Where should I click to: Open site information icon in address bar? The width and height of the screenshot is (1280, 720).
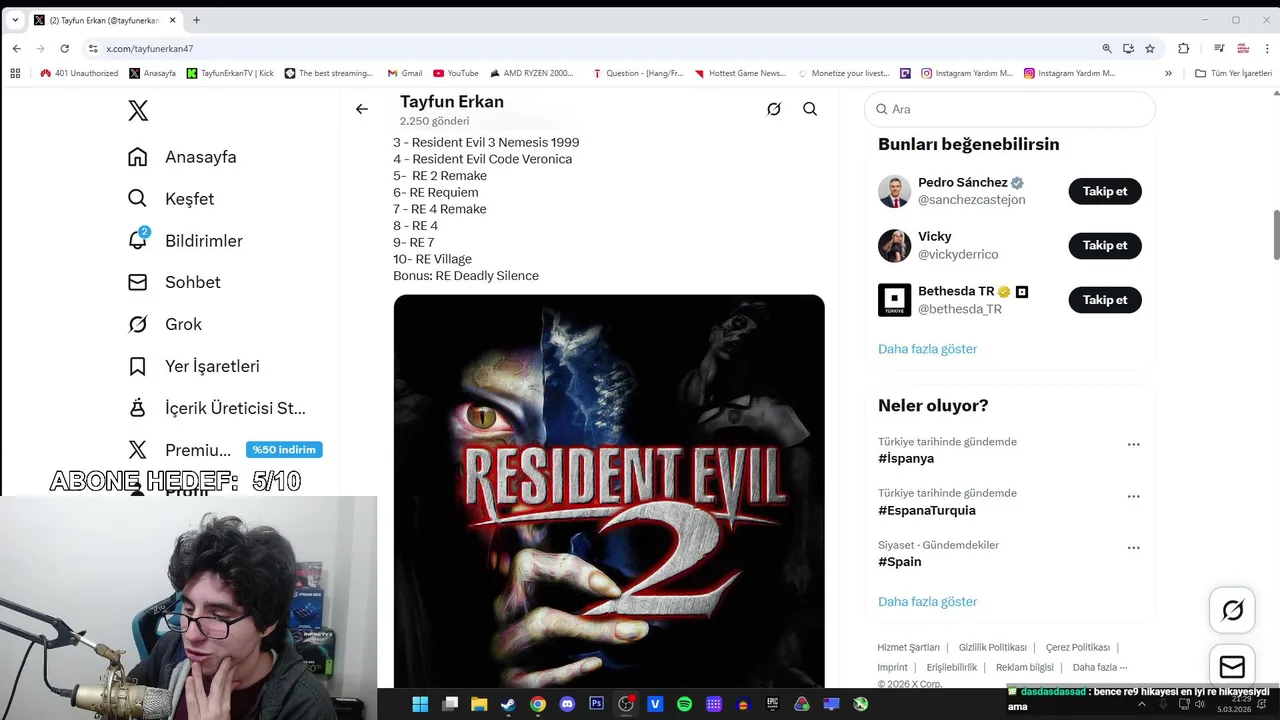[x=93, y=48]
